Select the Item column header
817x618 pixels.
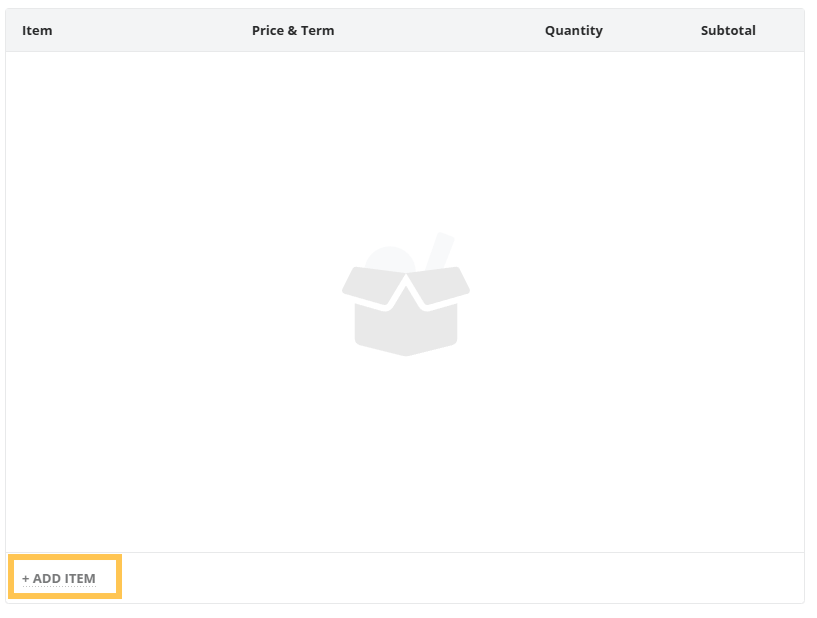pyautogui.click(x=37, y=30)
